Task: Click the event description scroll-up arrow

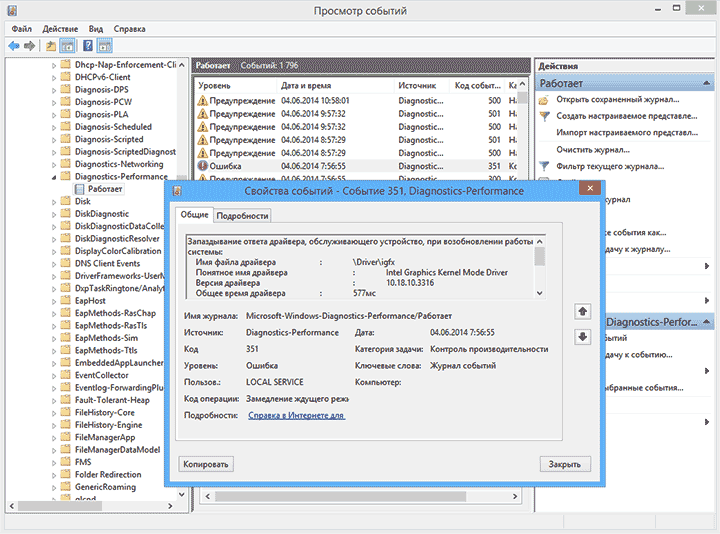Action: 540,241
